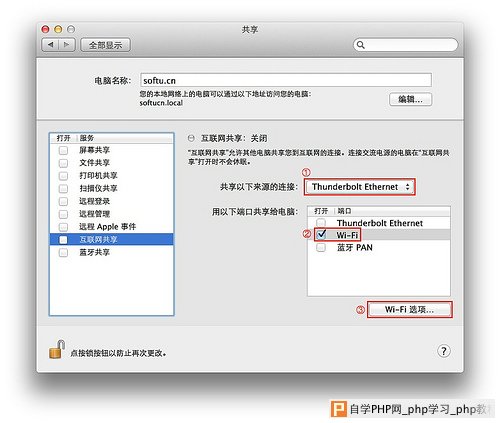Select 蓝牙共享 in the services list

(111, 252)
